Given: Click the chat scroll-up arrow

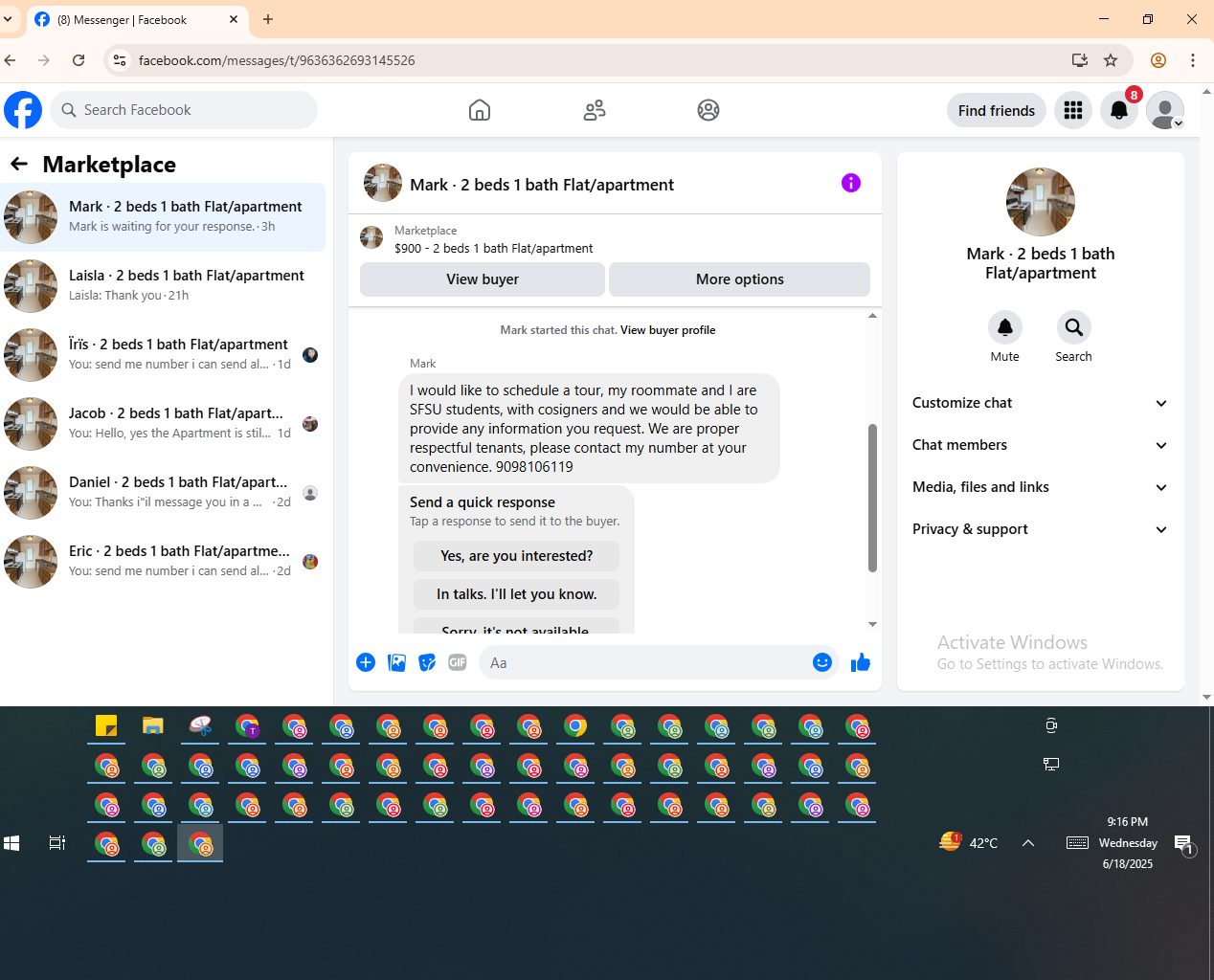Looking at the screenshot, I should point(872,316).
